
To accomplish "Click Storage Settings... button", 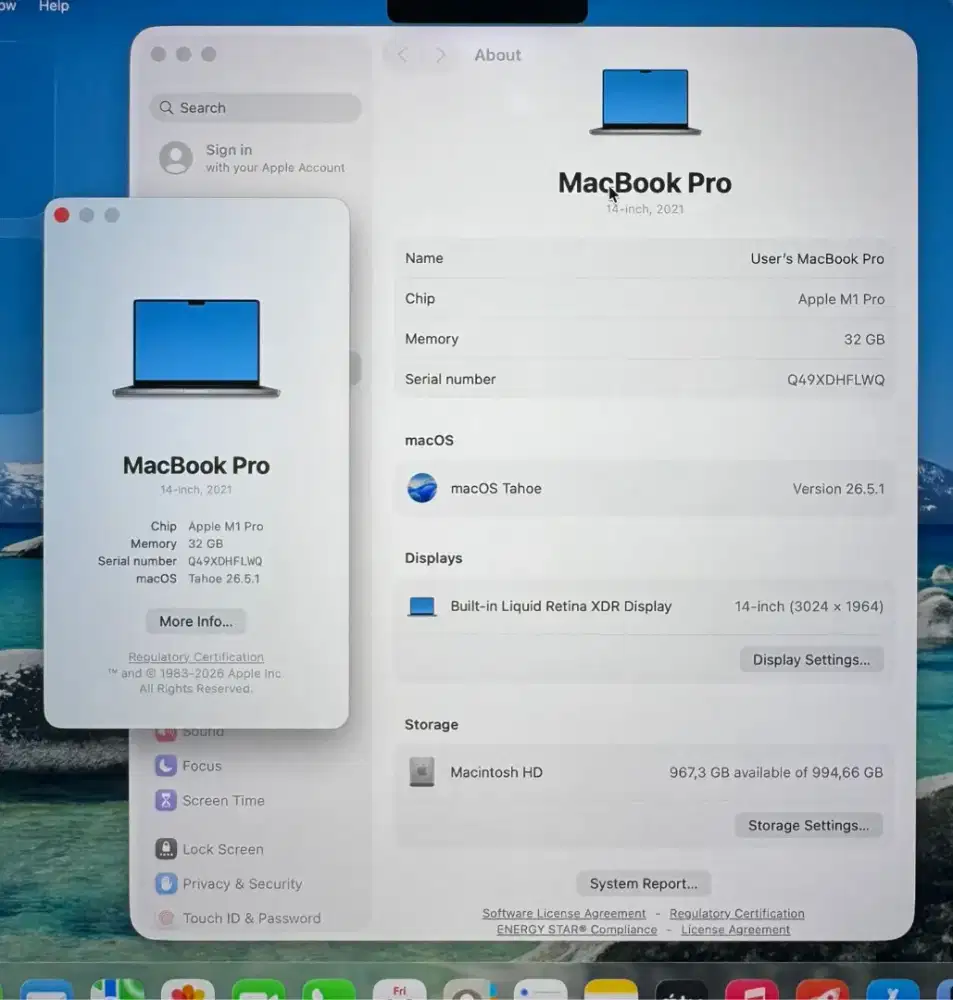I will pyautogui.click(x=808, y=826).
